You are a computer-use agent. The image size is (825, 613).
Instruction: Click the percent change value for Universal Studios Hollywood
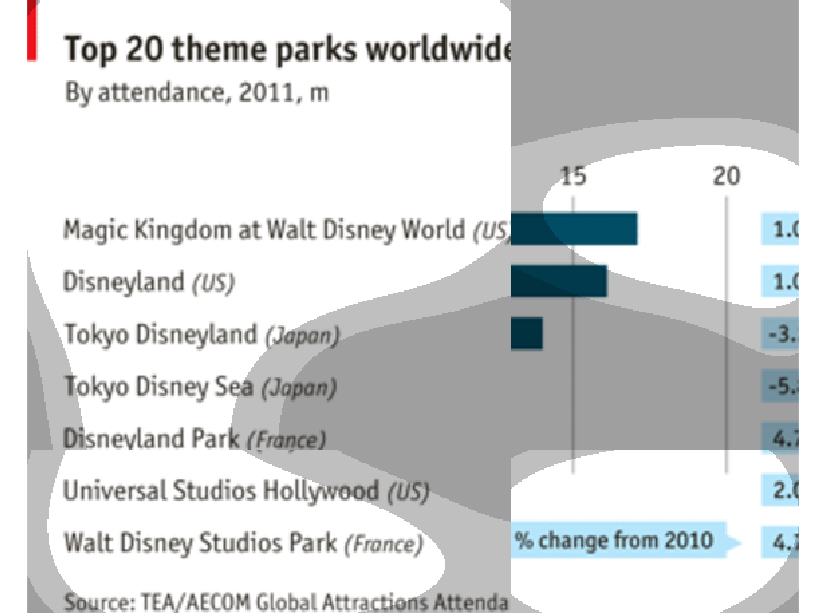[x=780, y=490]
